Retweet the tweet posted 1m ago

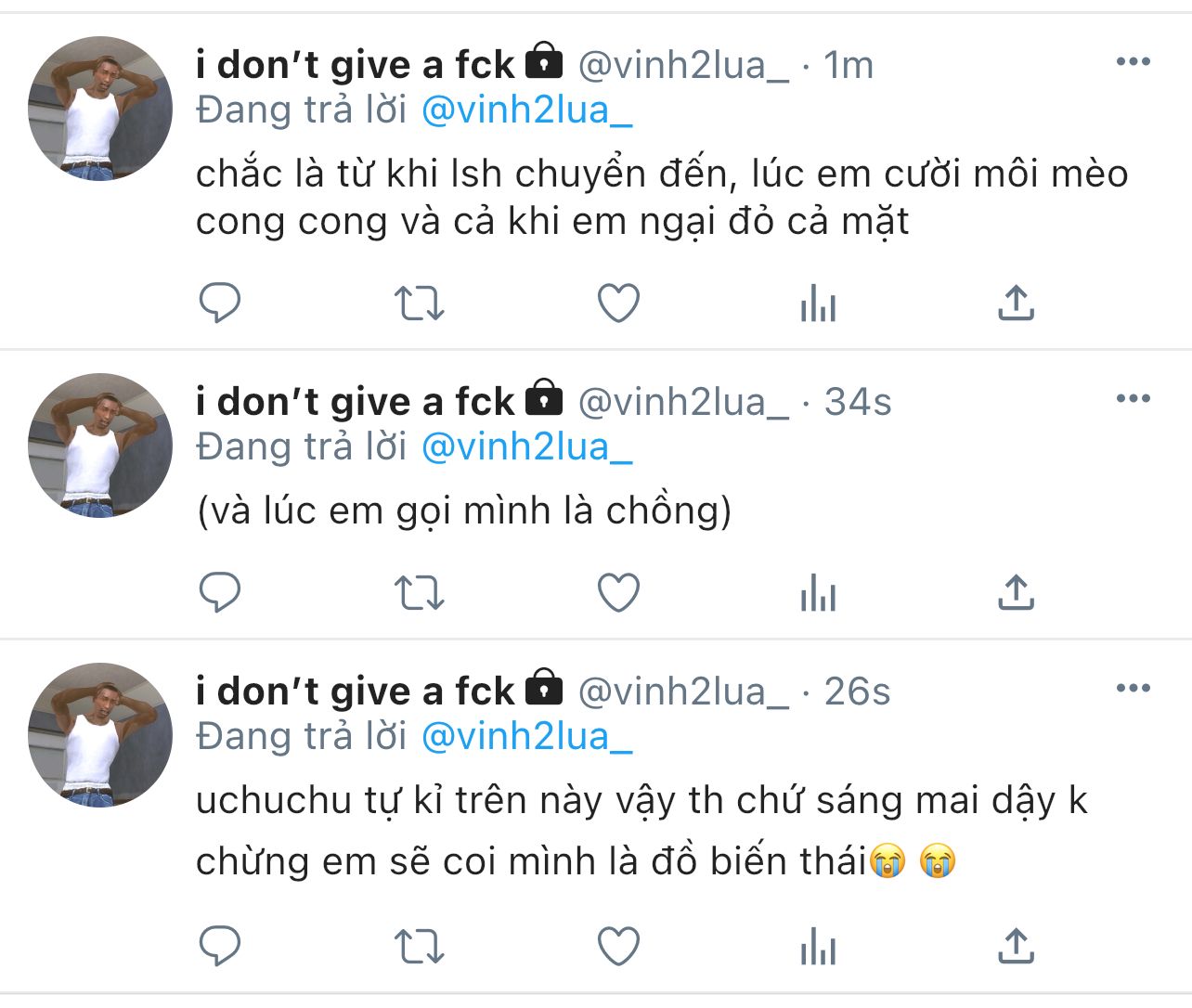[x=420, y=304]
